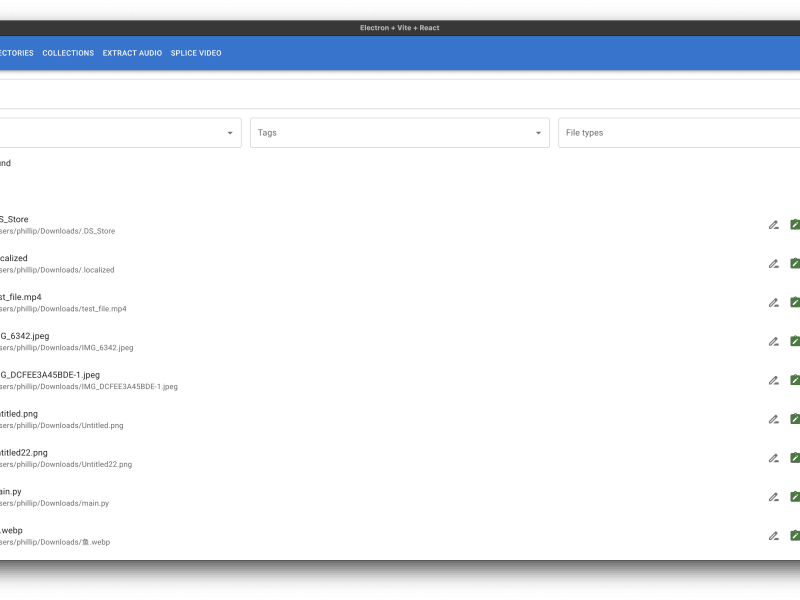
Task: Edit test_file.mp4 with the pencil icon
Action: (x=773, y=303)
